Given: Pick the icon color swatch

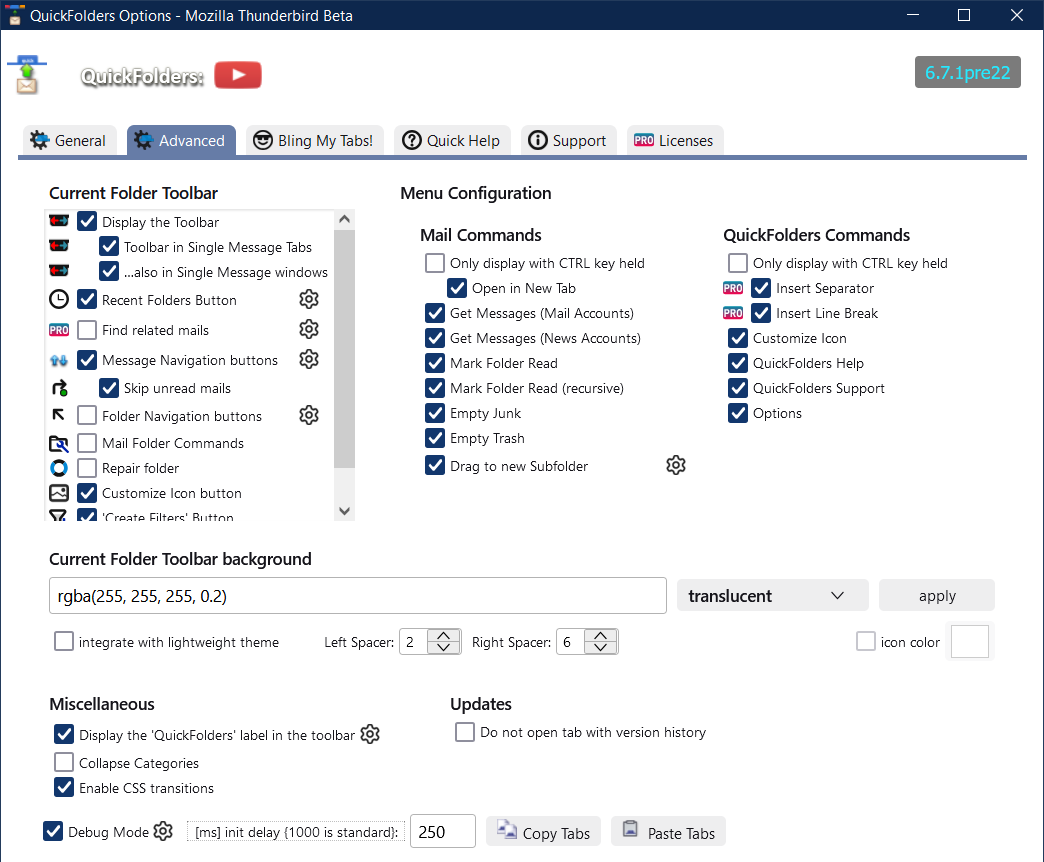Looking at the screenshot, I should coord(970,642).
